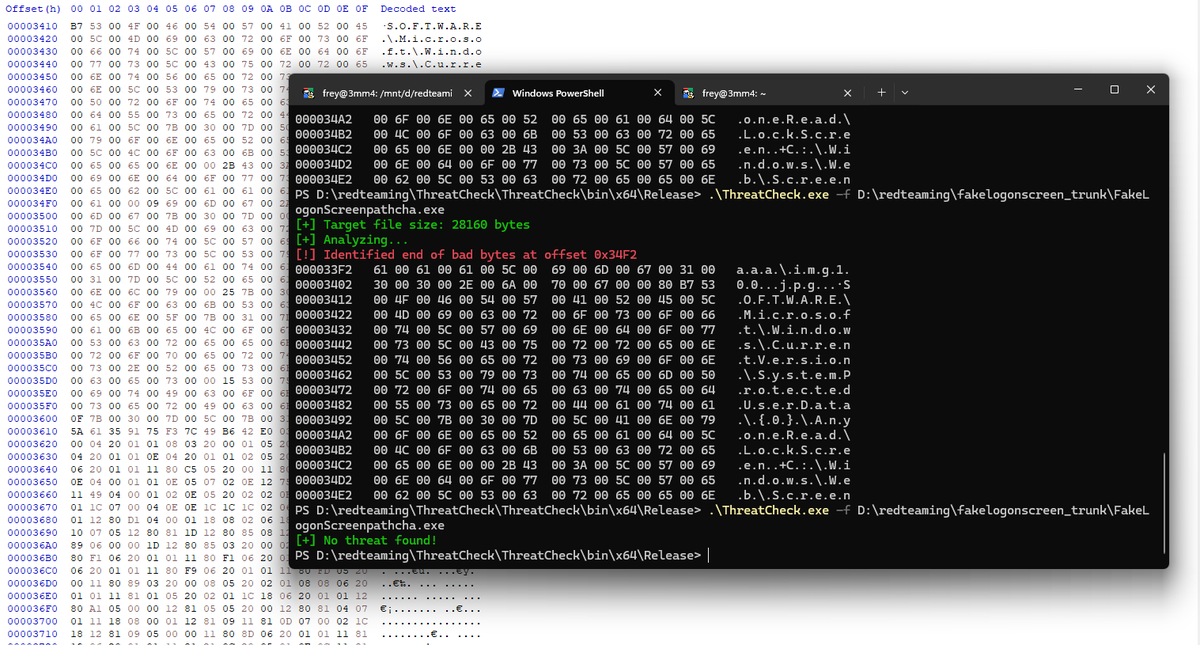The height and width of the screenshot is (645, 1200).
Task: Click decoded '.f.t.\.W.i.n.d.o' in hex editor
Action: pyautogui.click(x=432, y=51)
